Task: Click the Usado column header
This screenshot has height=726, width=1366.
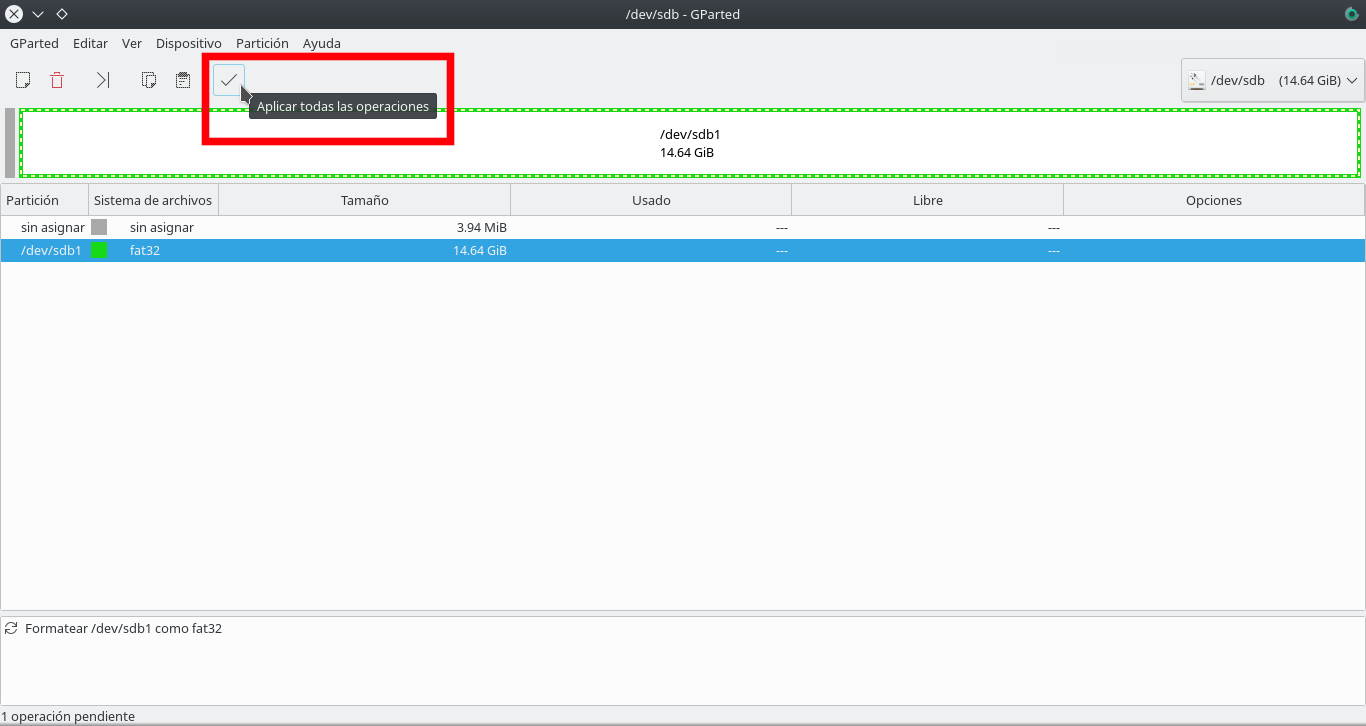Action: [651, 200]
